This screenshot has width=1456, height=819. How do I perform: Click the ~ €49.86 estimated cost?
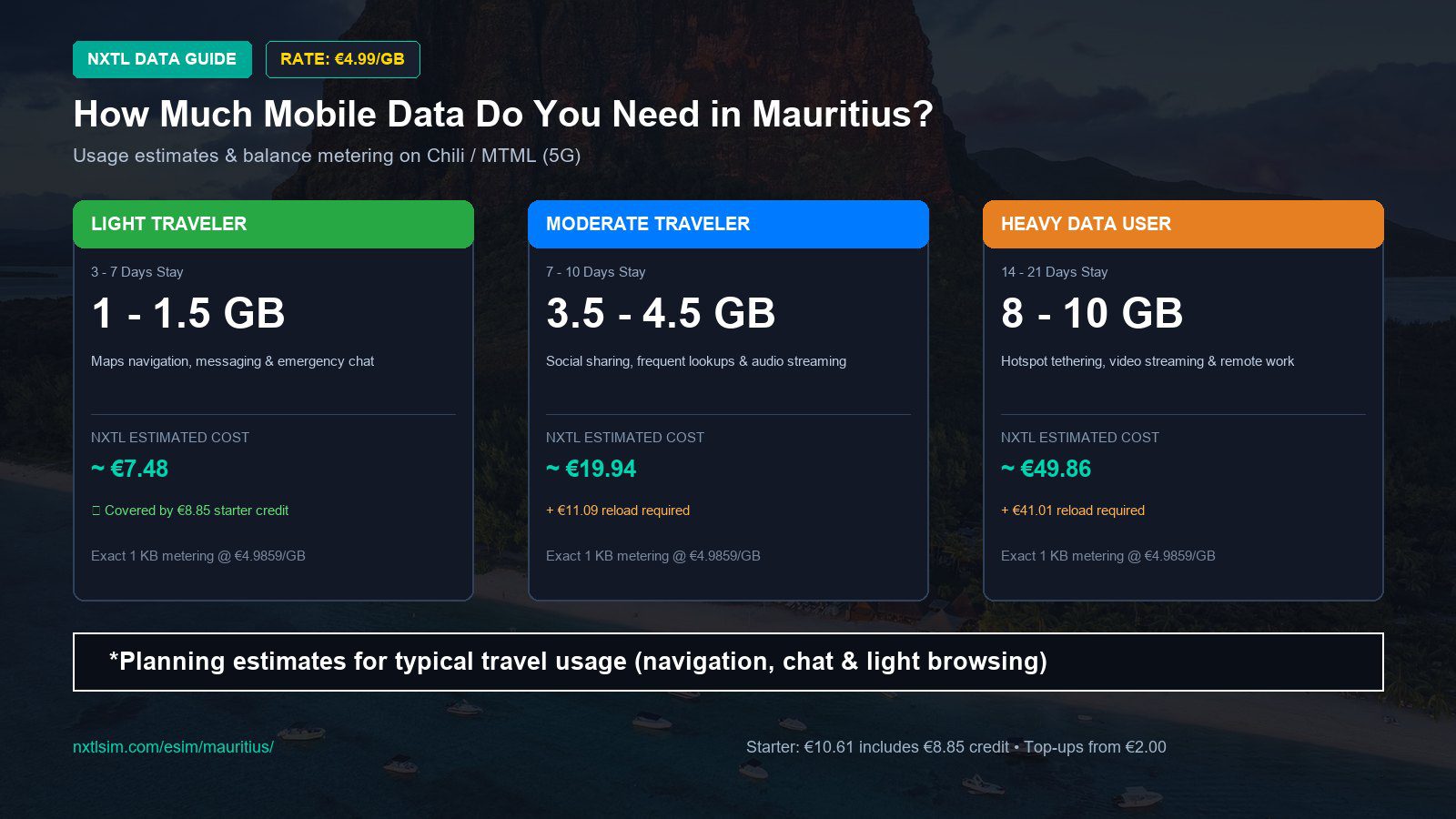point(1046,469)
